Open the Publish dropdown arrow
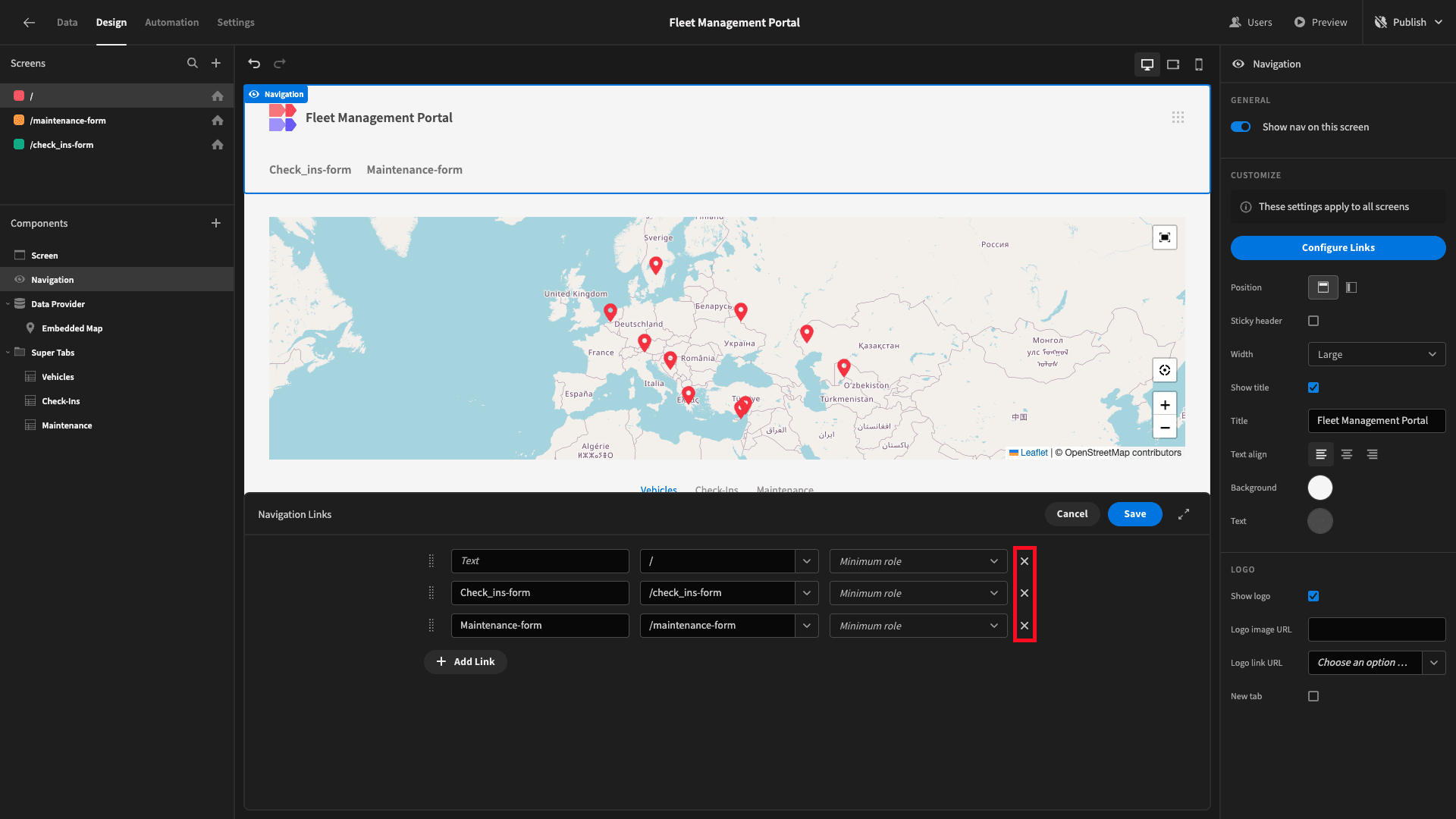1456x819 pixels. (1439, 23)
